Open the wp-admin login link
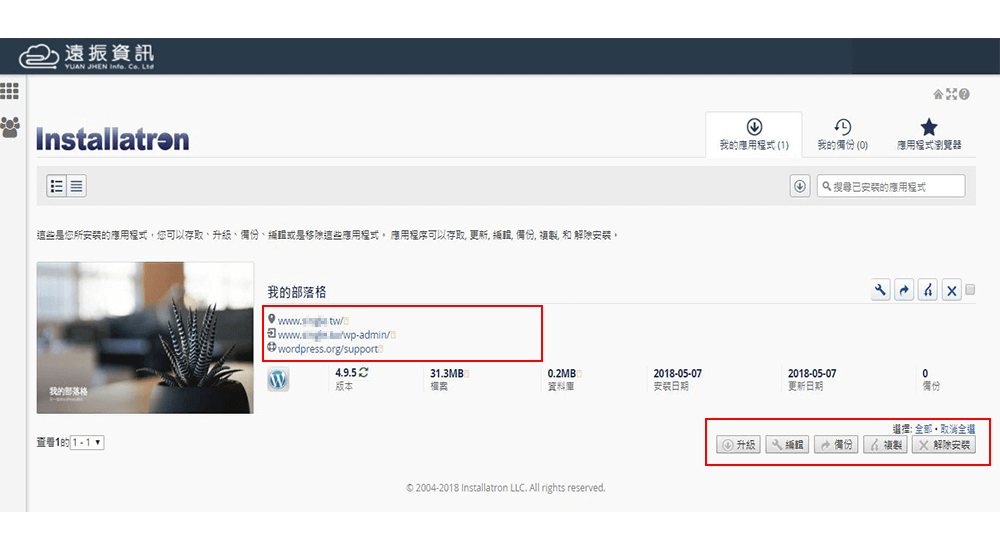This screenshot has height=550, width=1000. pos(334,335)
